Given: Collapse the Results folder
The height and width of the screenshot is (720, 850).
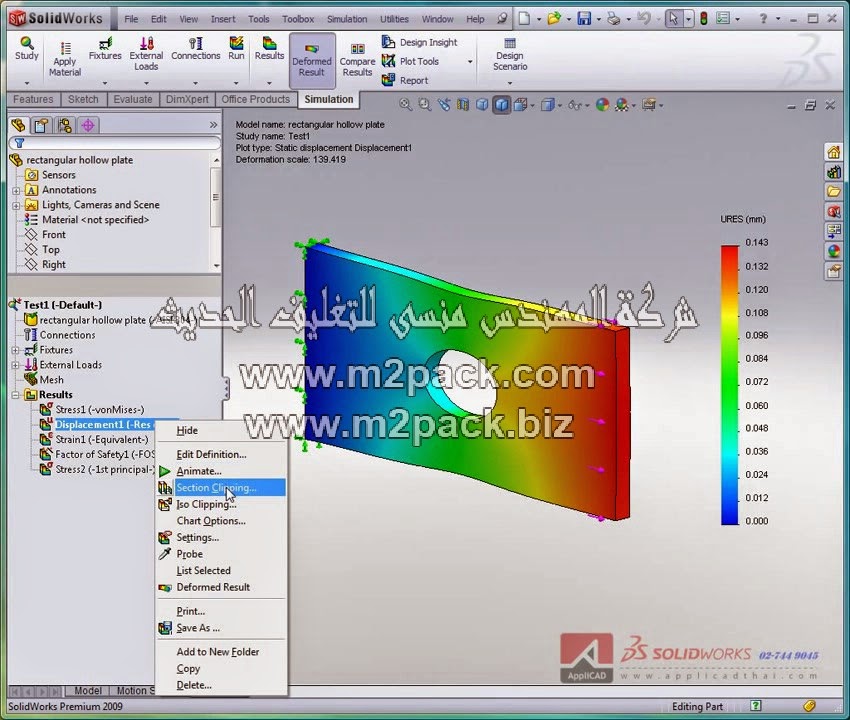Looking at the screenshot, I should [x=15, y=395].
